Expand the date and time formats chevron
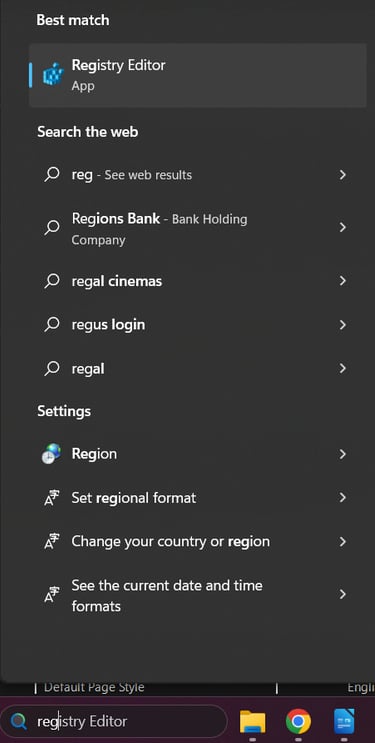Image resolution: width=375 pixels, height=743 pixels. [x=343, y=594]
